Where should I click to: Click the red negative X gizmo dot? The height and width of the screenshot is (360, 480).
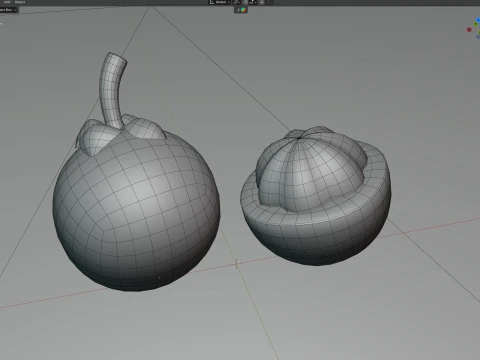[469, 30]
